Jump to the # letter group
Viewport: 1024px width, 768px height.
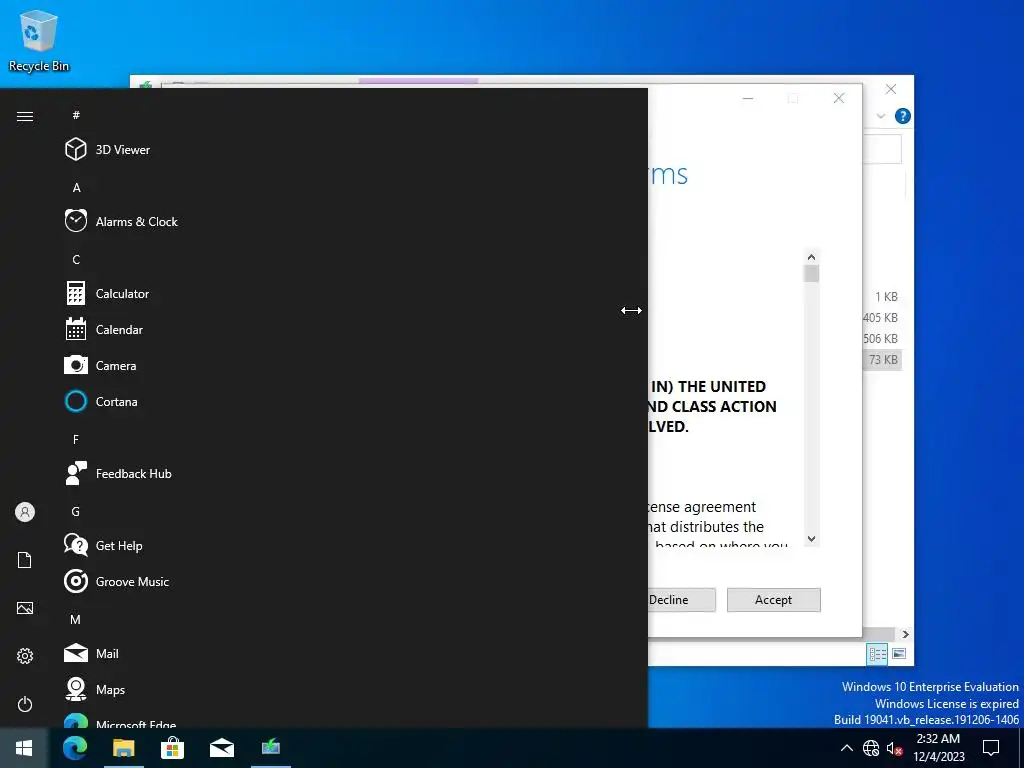coord(76,115)
